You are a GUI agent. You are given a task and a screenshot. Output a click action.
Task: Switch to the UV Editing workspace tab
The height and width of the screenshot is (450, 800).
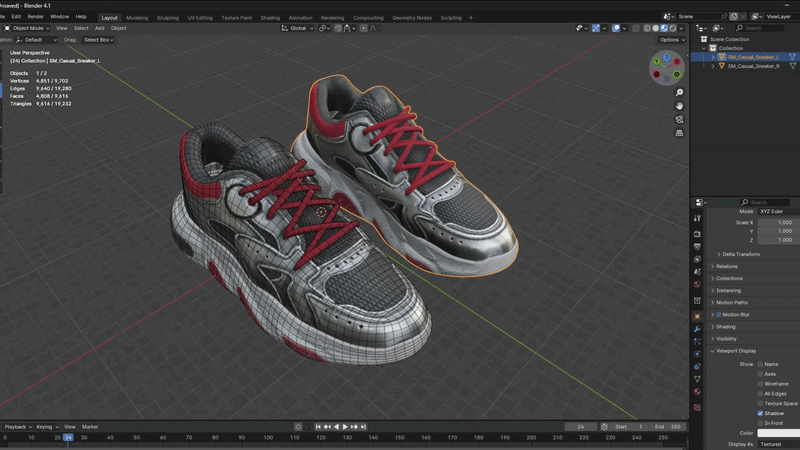[x=200, y=18]
